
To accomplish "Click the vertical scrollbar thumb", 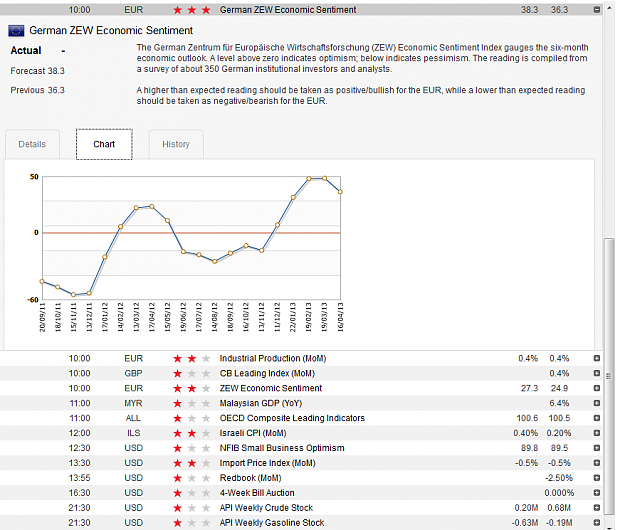I will [x=609, y=376].
